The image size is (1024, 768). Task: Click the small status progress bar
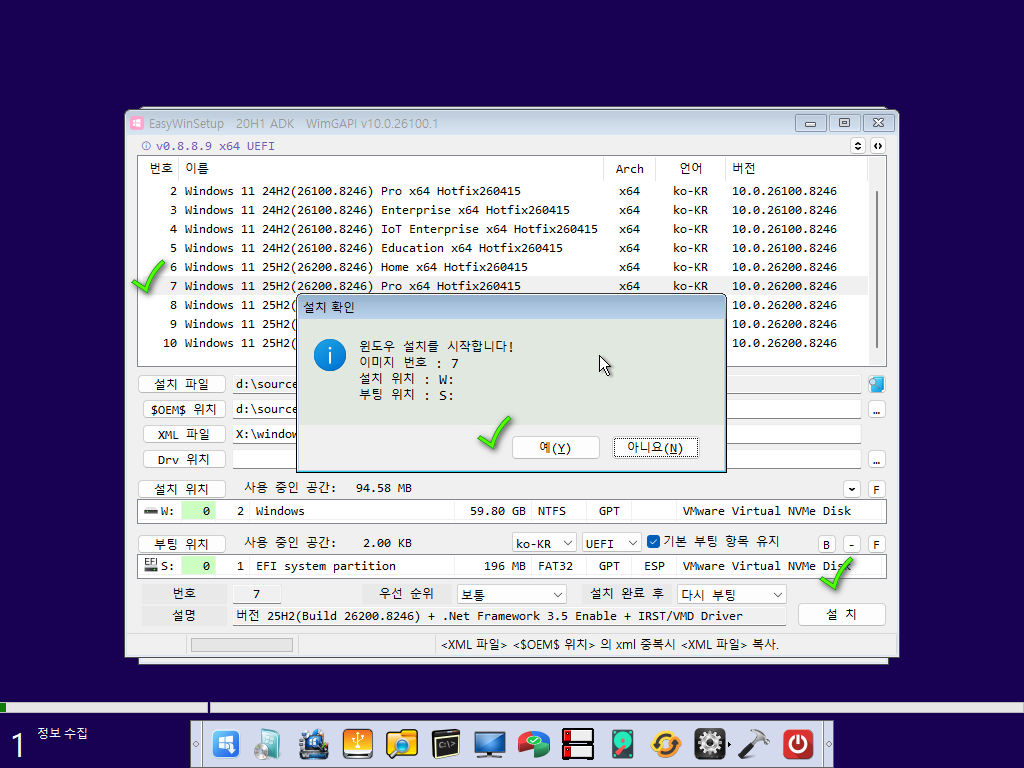242,645
